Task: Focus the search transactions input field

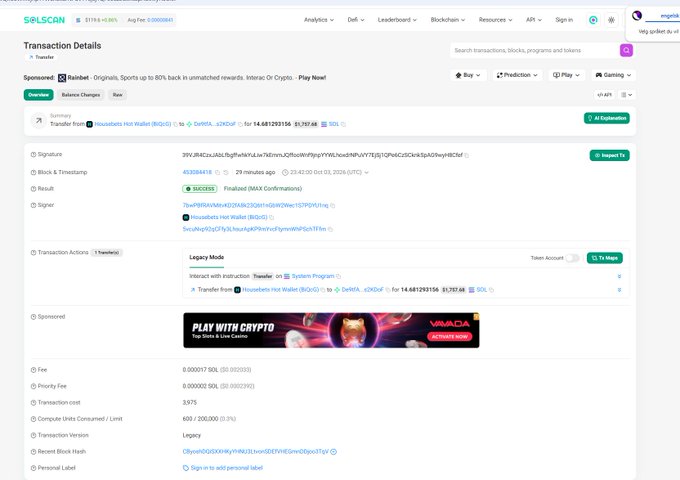Action: 535,50
